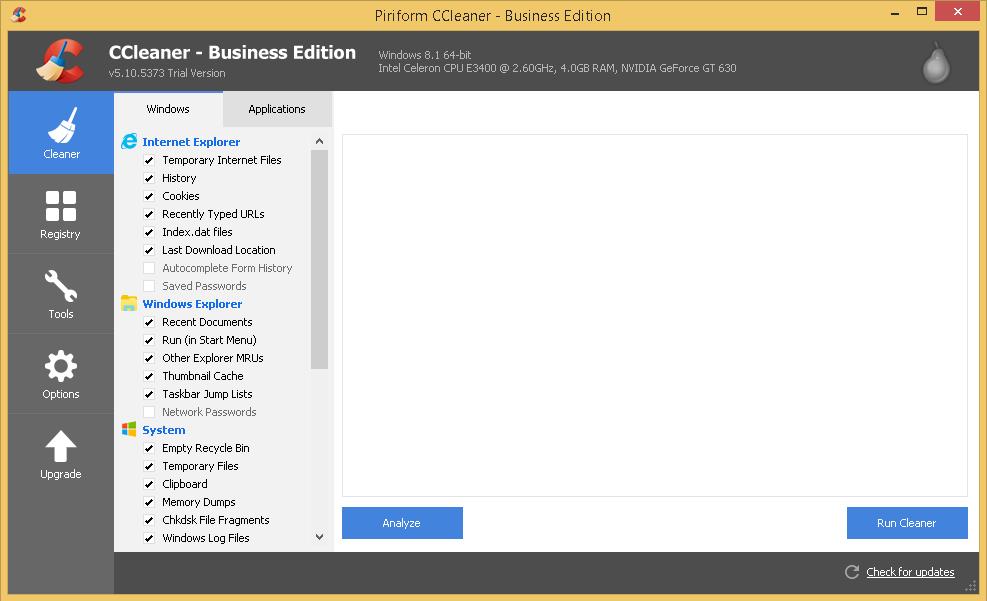This screenshot has height=601, width=987.
Task: Click the list scroll up arrow
Action: (x=319, y=141)
